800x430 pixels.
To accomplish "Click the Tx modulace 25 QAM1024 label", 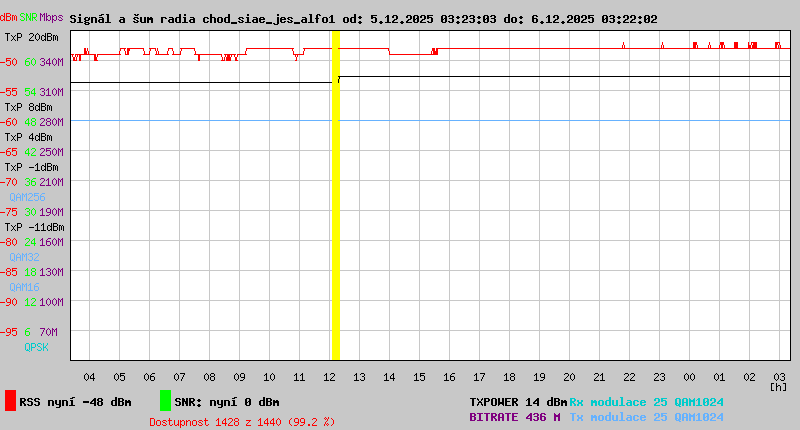I will 646,417.
